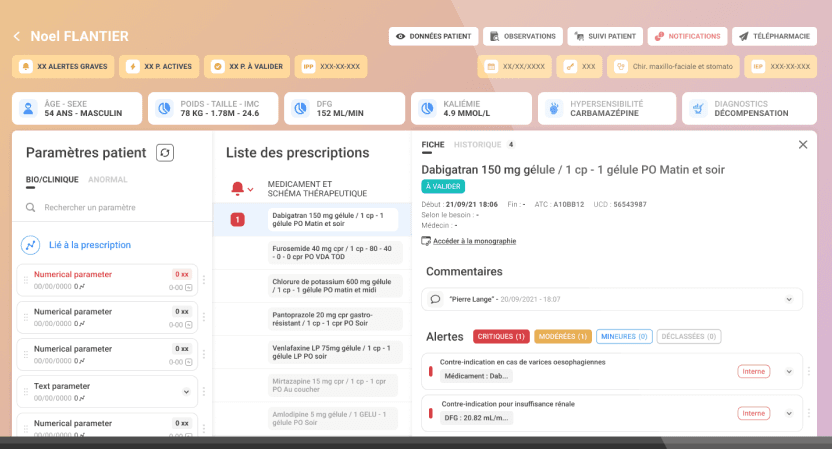Click the Diagnostics card icon

tap(698, 108)
